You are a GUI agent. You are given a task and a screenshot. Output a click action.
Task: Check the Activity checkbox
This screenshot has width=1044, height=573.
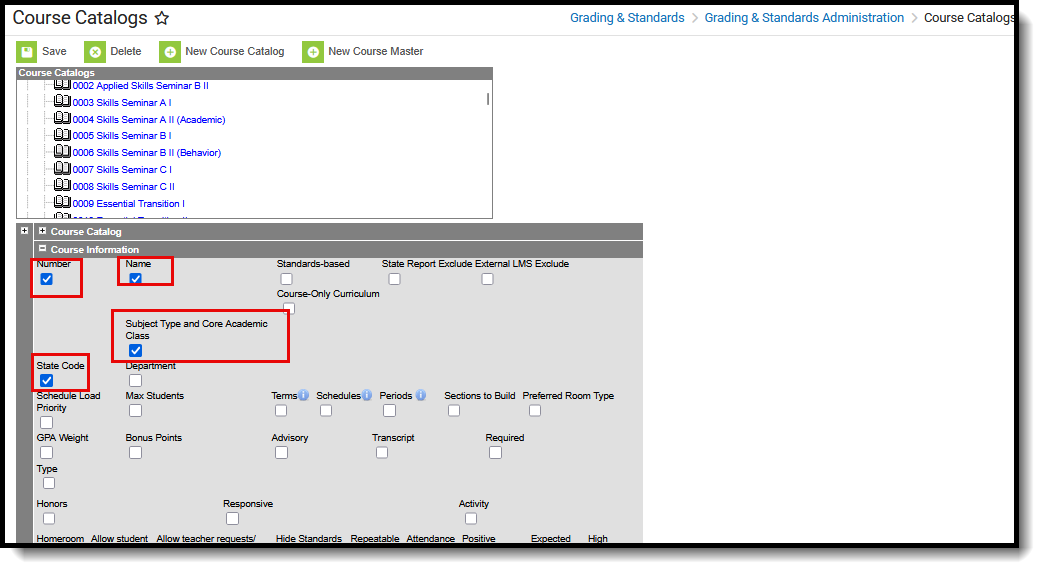(x=471, y=518)
